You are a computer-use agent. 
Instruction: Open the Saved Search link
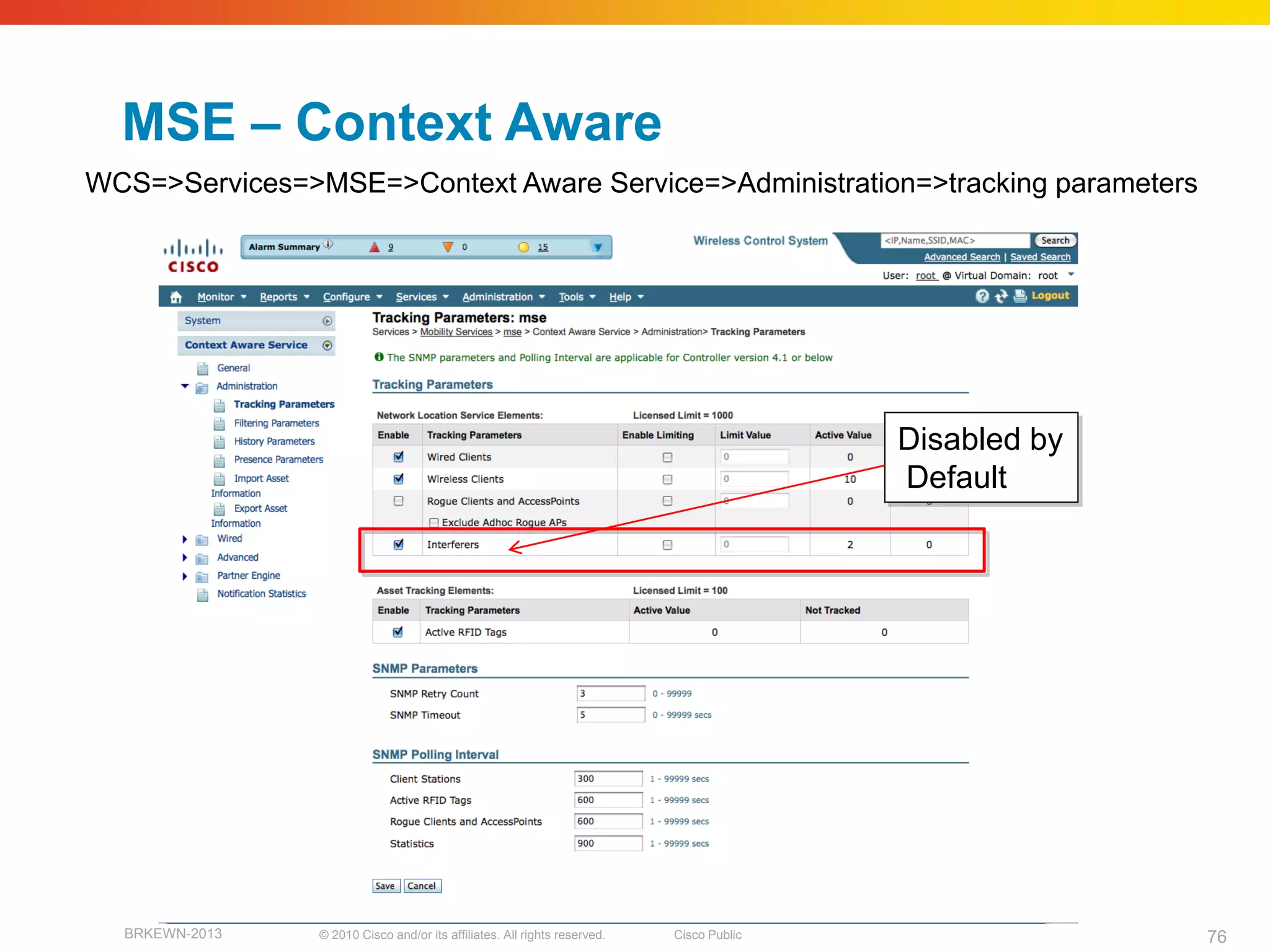[1040, 257]
